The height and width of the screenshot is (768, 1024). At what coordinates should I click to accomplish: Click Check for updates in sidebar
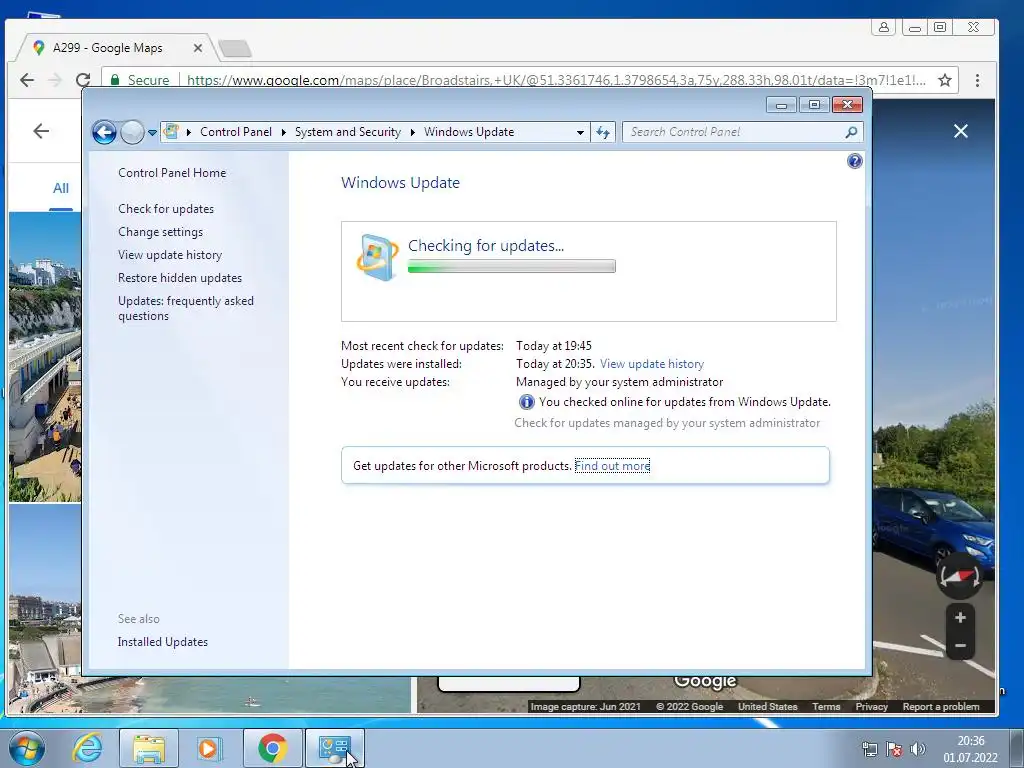point(166,209)
